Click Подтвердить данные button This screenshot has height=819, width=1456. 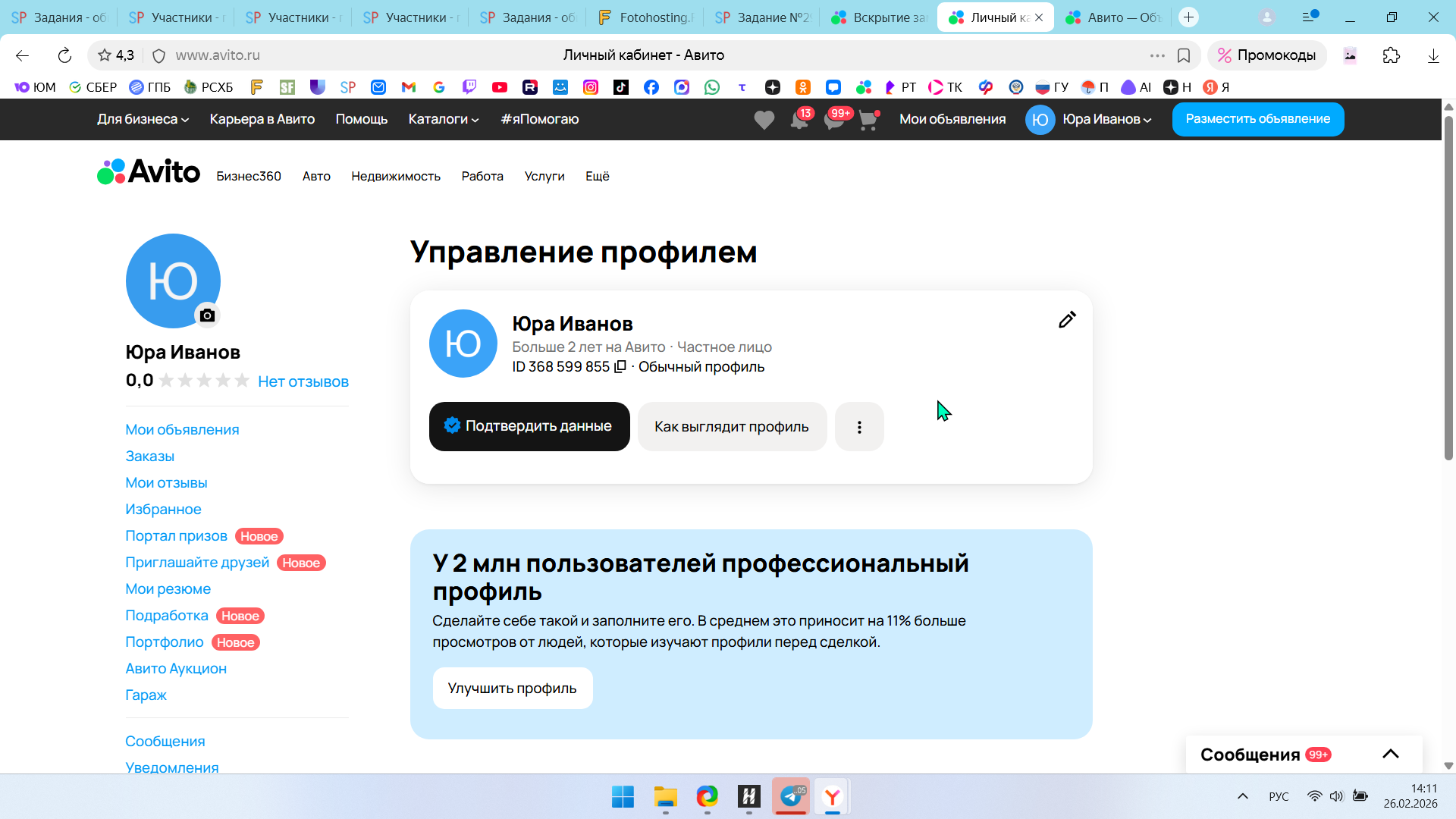tap(529, 426)
